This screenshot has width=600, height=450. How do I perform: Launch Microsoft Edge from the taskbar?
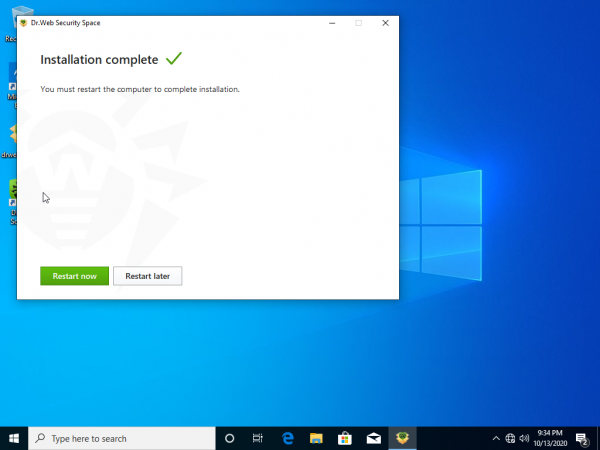(287, 438)
